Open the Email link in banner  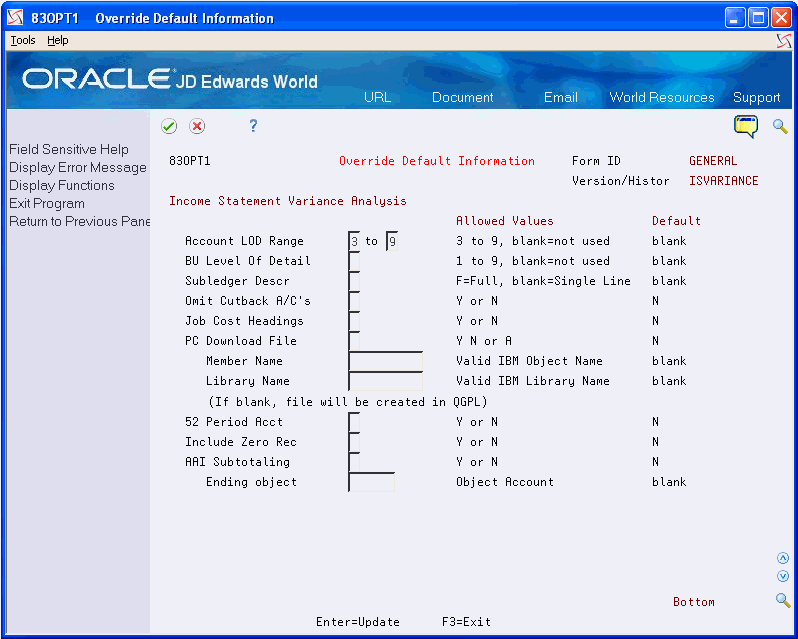[560, 97]
